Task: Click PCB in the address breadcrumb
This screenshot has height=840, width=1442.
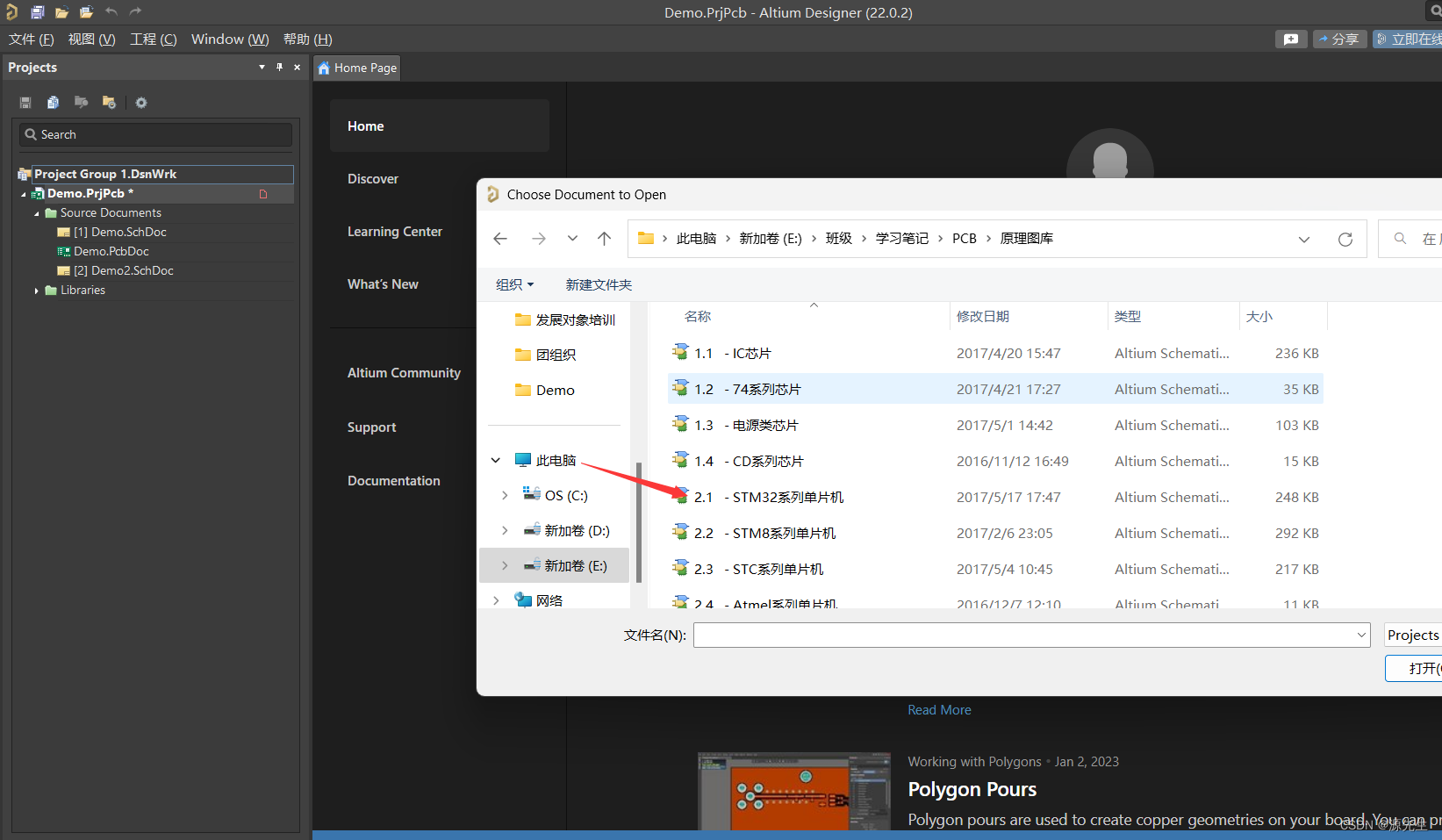Action: point(965,239)
